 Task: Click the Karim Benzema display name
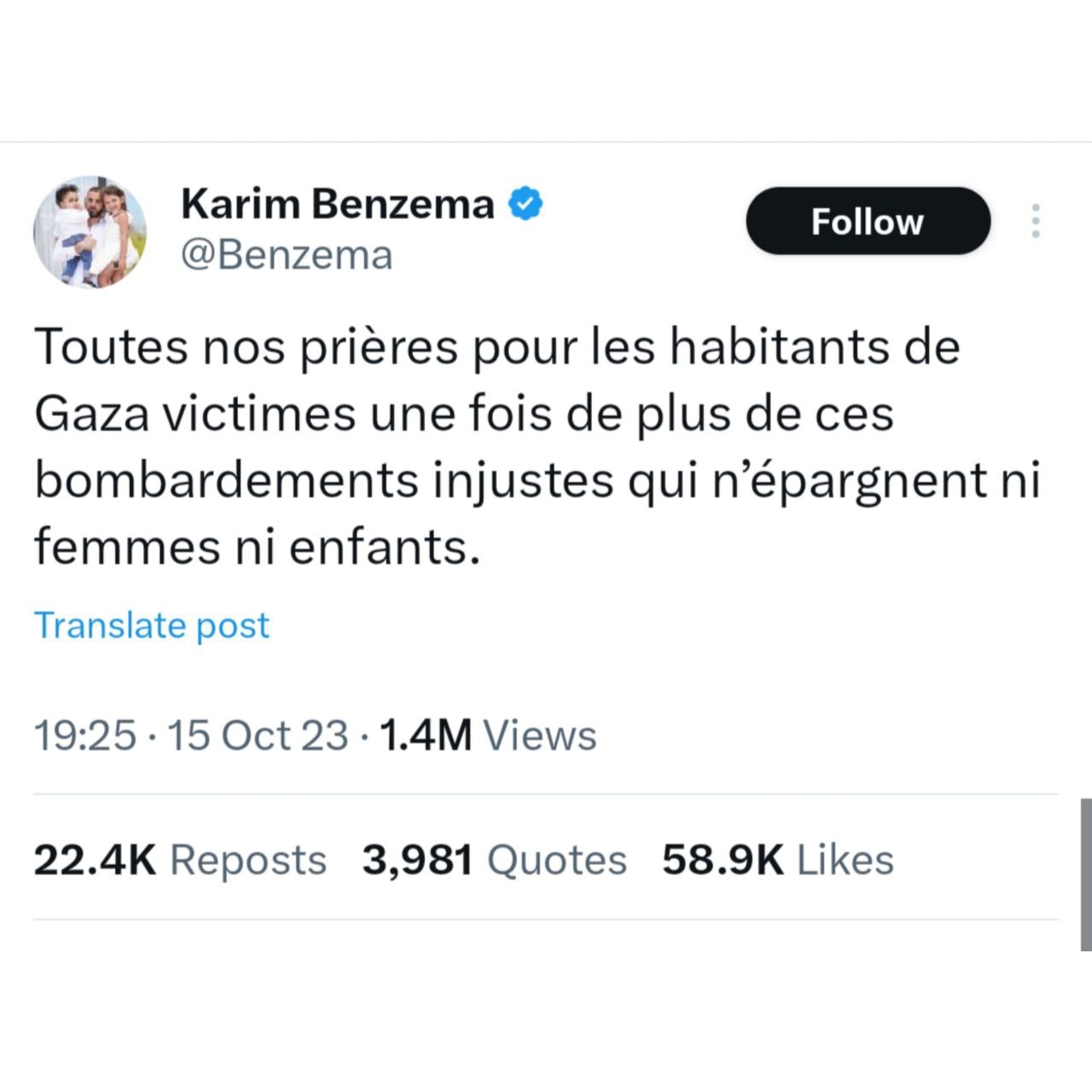(338, 205)
